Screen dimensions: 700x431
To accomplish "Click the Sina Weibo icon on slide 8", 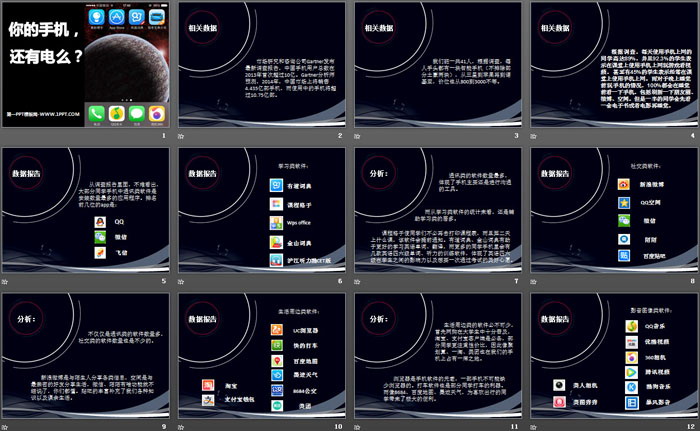I will point(623,183).
